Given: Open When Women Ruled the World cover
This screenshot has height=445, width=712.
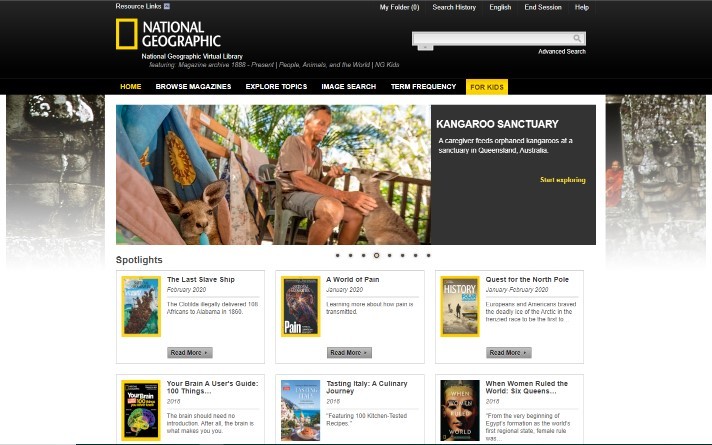Looking at the screenshot, I should [x=460, y=410].
